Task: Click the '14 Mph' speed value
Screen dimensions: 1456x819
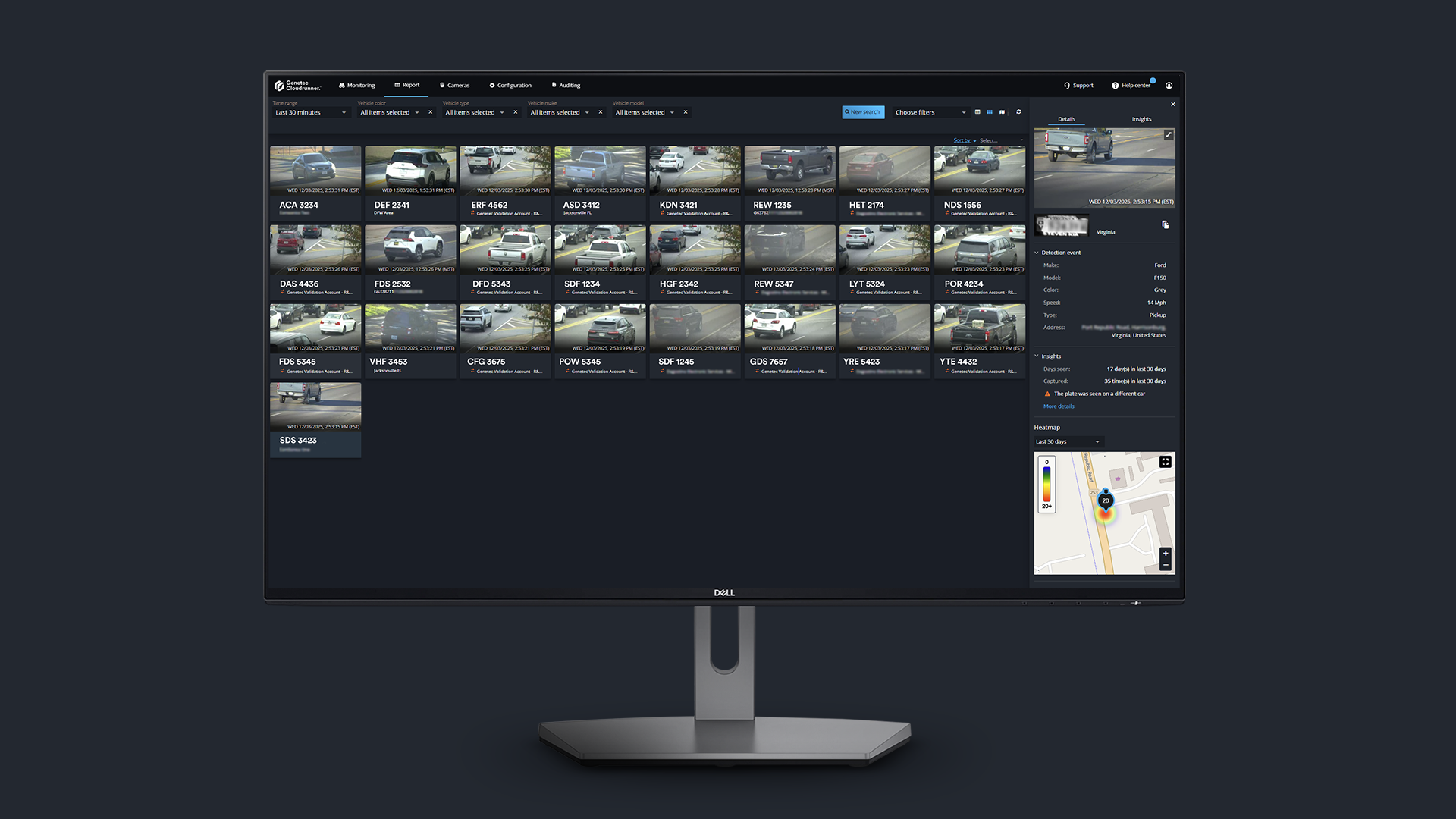Action: coord(1156,303)
